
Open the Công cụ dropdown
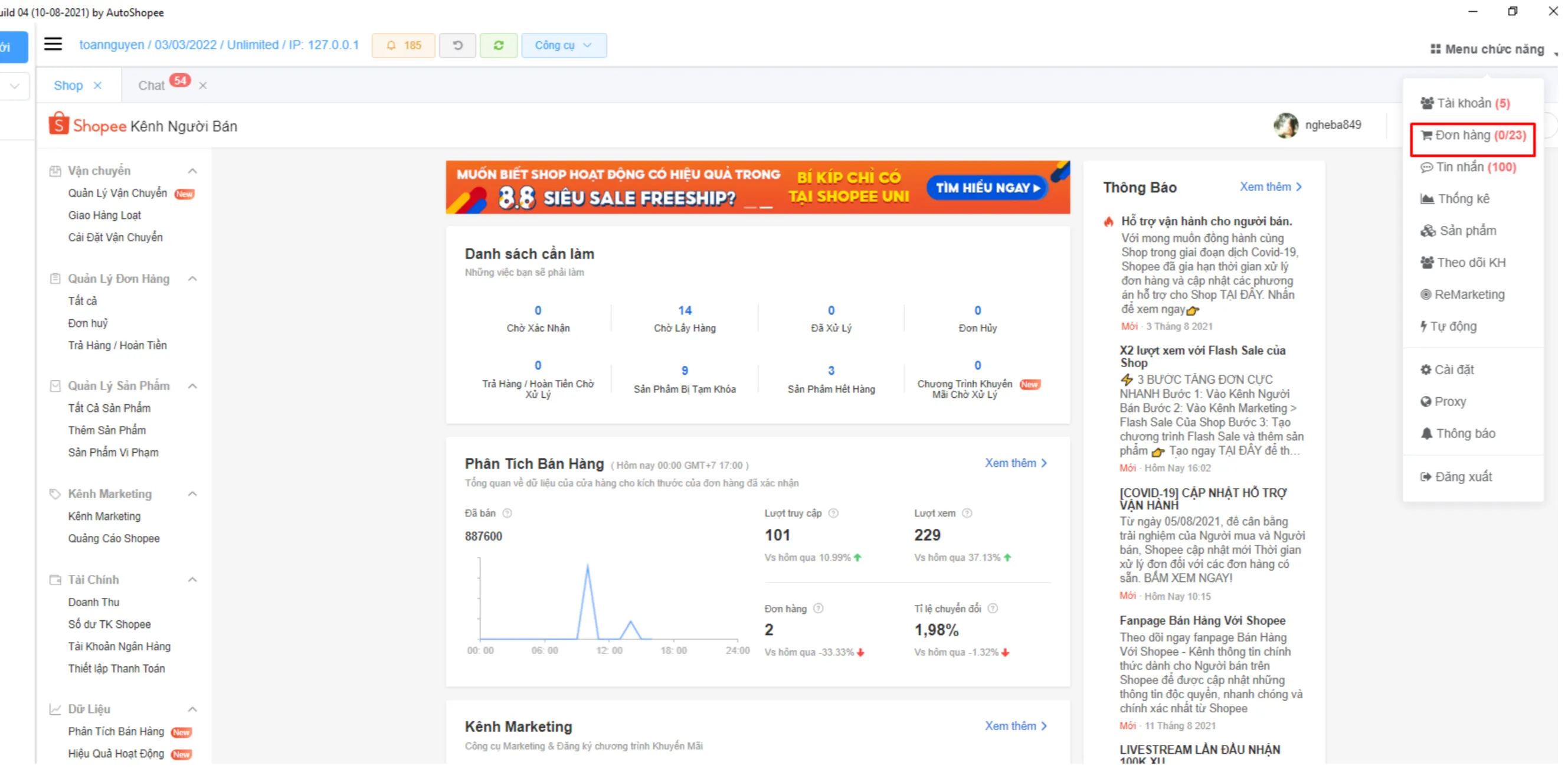(x=564, y=45)
